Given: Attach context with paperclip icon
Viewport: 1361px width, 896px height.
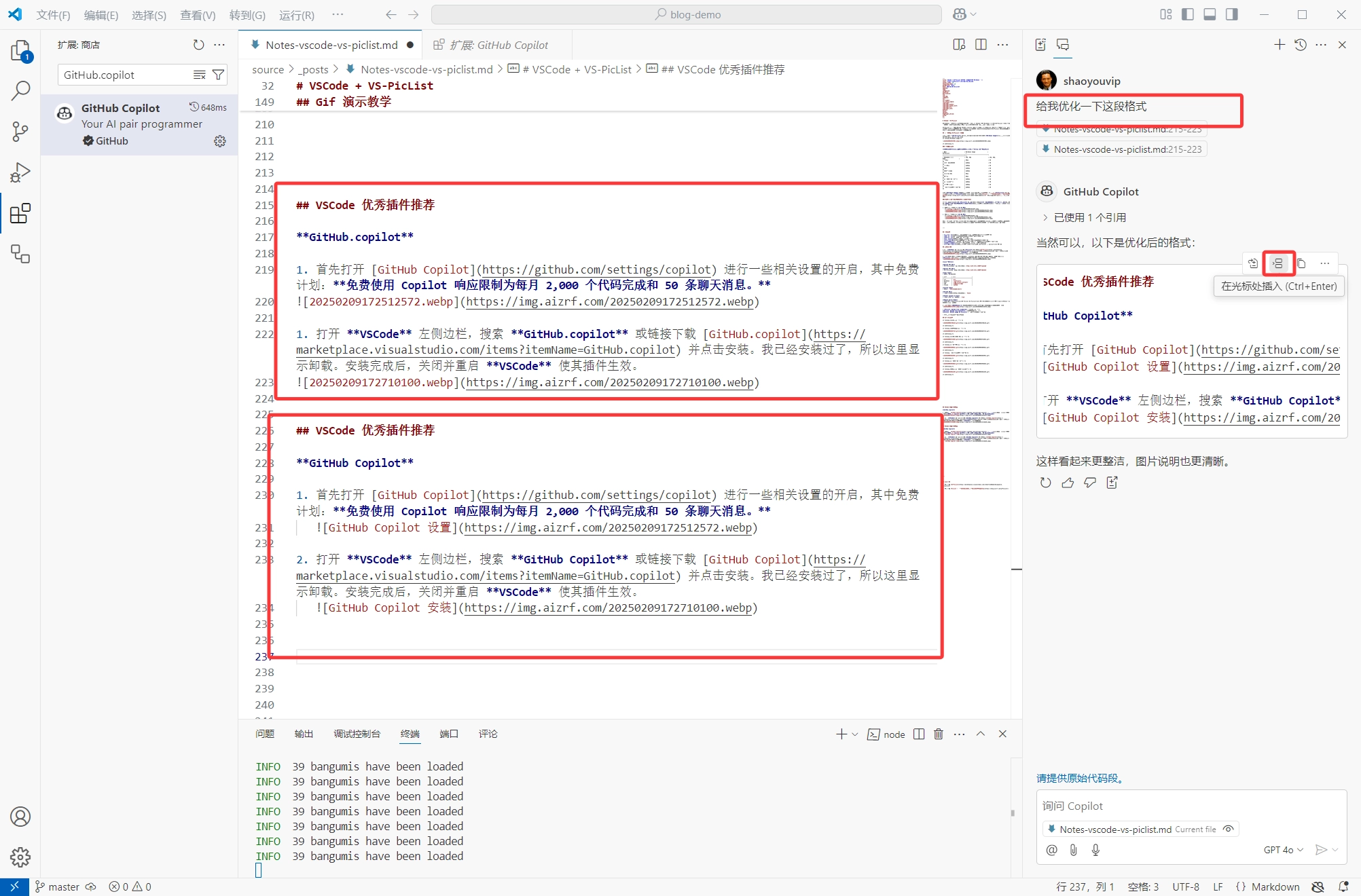Looking at the screenshot, I should pos(1074,850).
